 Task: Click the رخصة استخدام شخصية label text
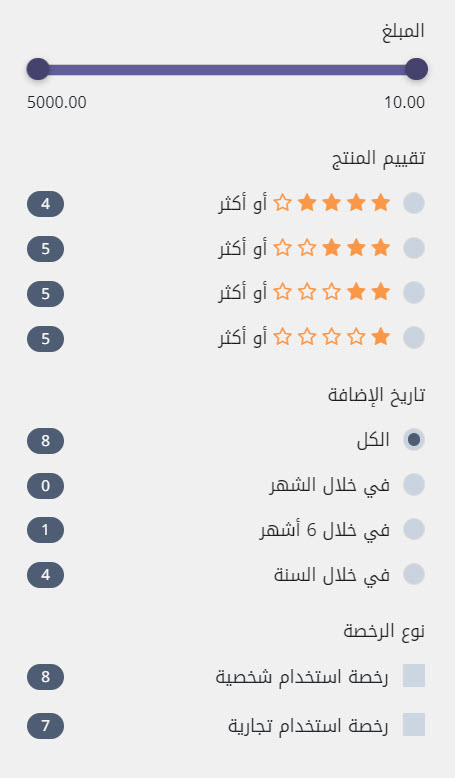pyautogui.click(x=302, y=677)
